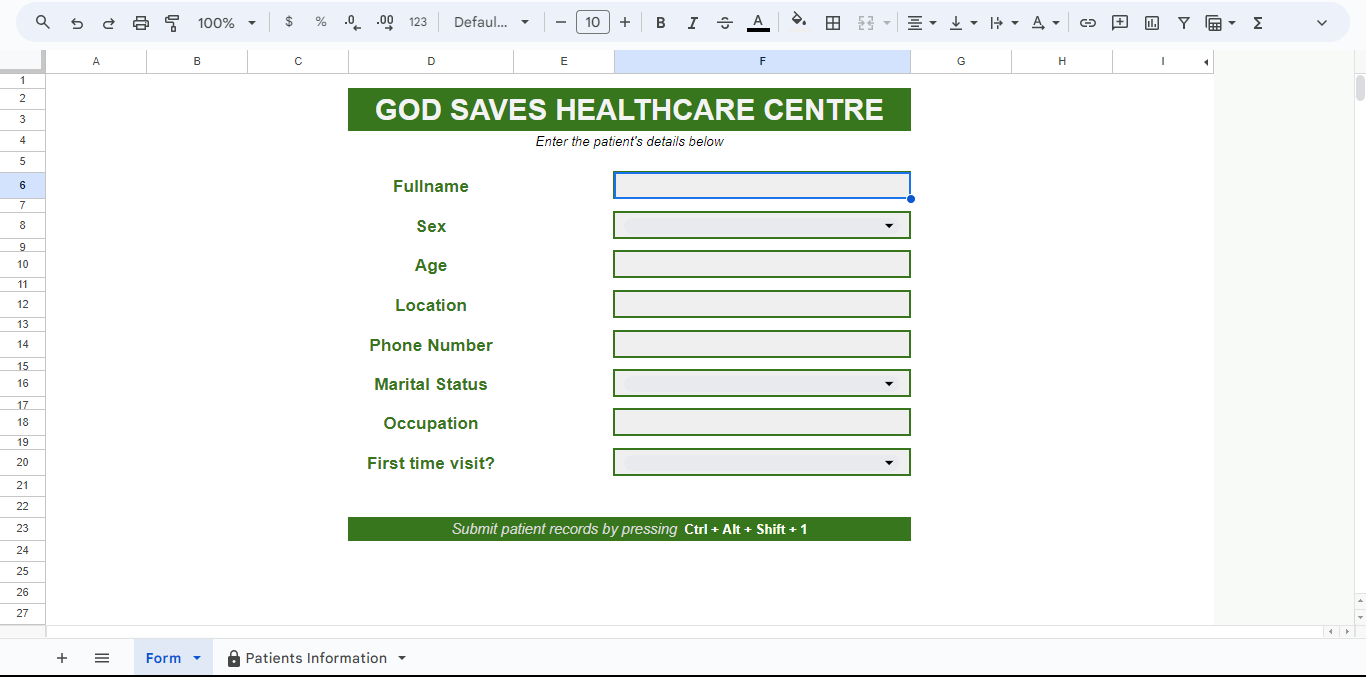Insert a link using the link icon
The image size is (1366, 677).
tap(1088, 22)
